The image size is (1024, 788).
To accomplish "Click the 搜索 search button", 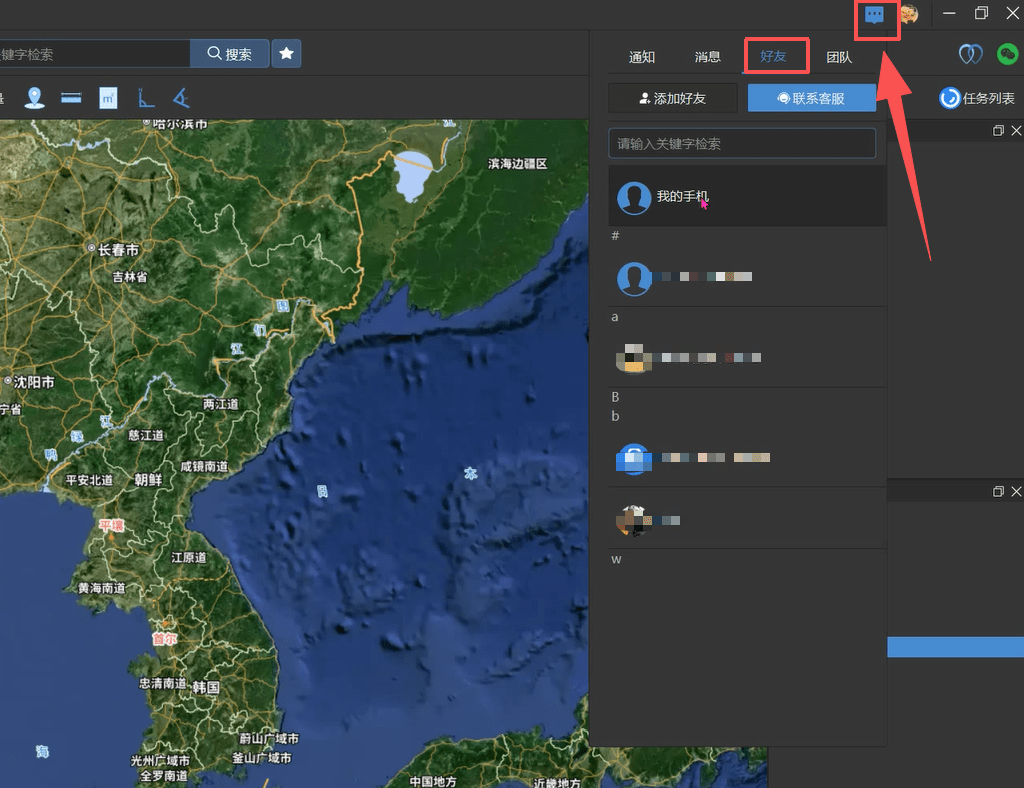I will (230, 54).
